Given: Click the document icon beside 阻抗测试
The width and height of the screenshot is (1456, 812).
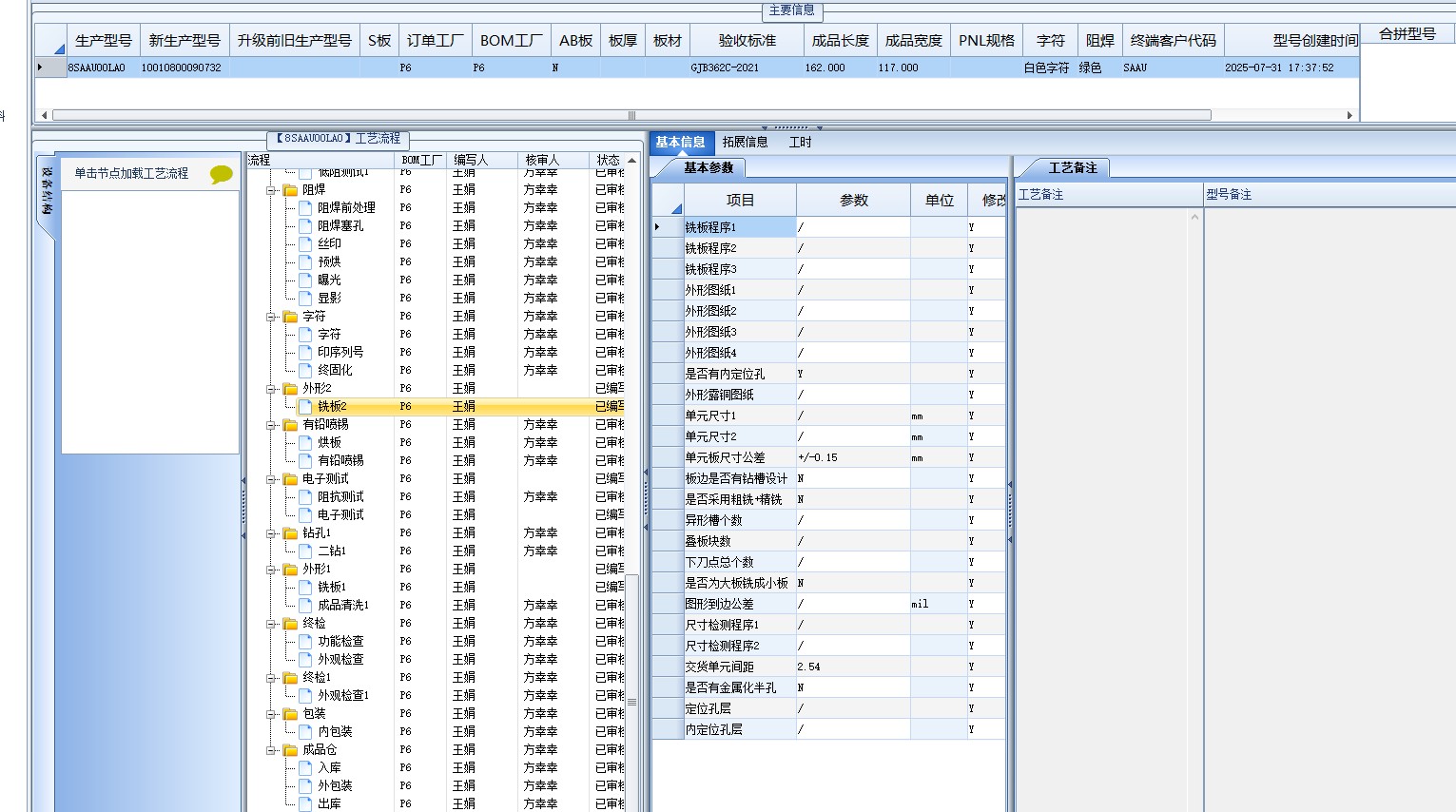Looking at the screenshot, I should tap(306, 497).
